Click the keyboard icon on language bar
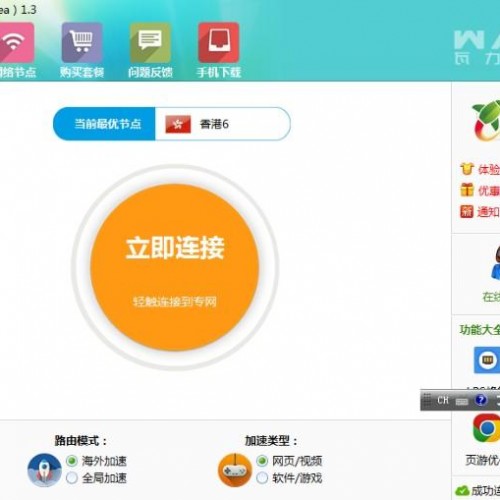Screen dimensions: 500x500 tap(462, 401)
